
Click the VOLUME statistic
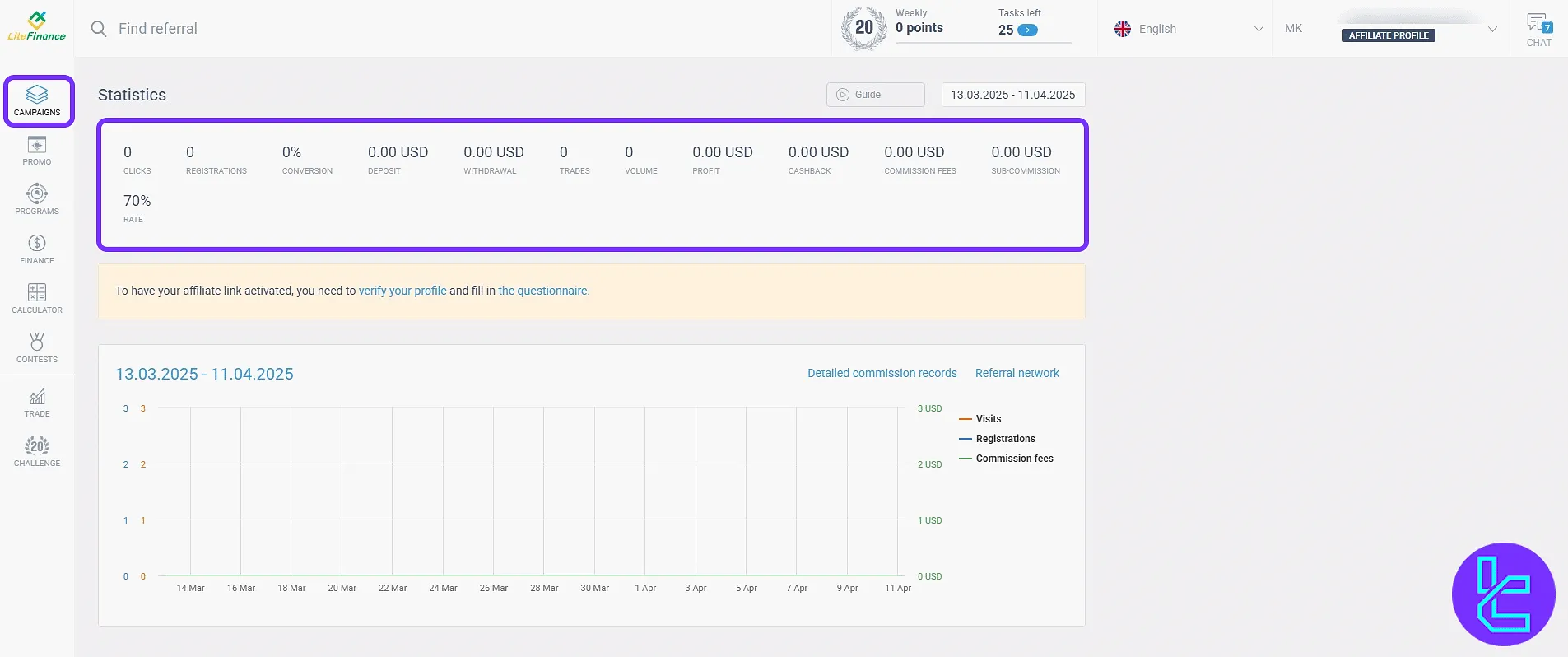click(641, 160)
